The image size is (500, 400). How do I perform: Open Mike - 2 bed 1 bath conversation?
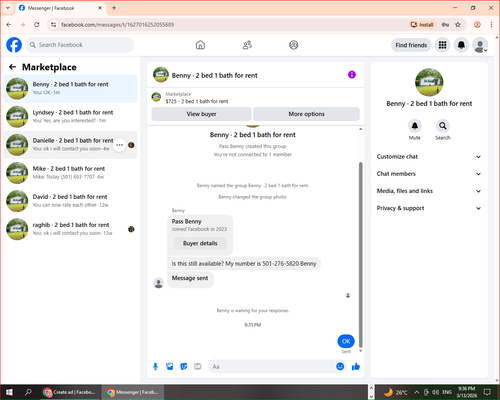(70, 173)
